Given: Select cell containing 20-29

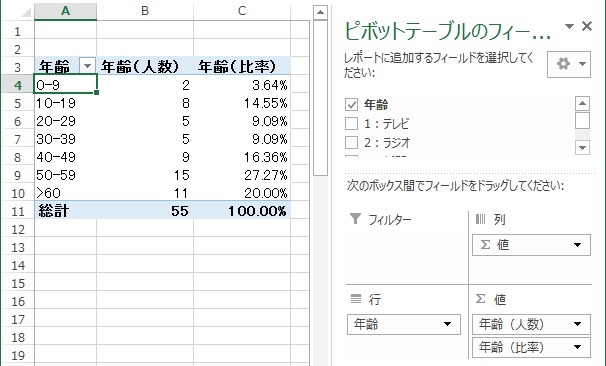Looking at the screenshot, I should [65, 121].
